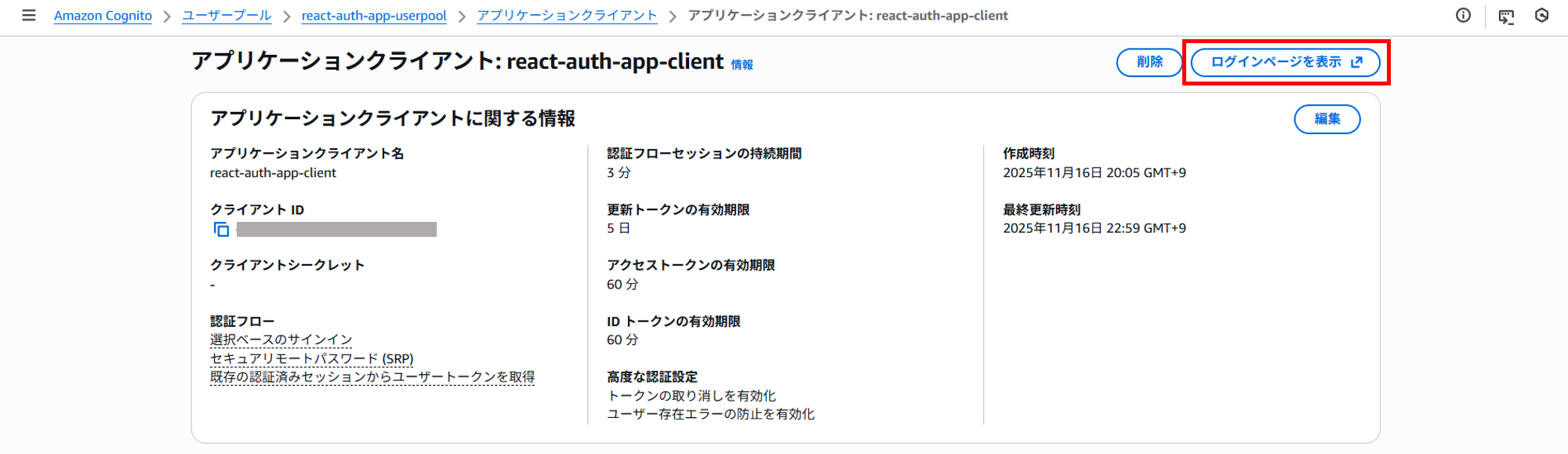Click the アプリケーションクライアント名 label
Screen dimensions: 1568x454
(x=307, y=154)
